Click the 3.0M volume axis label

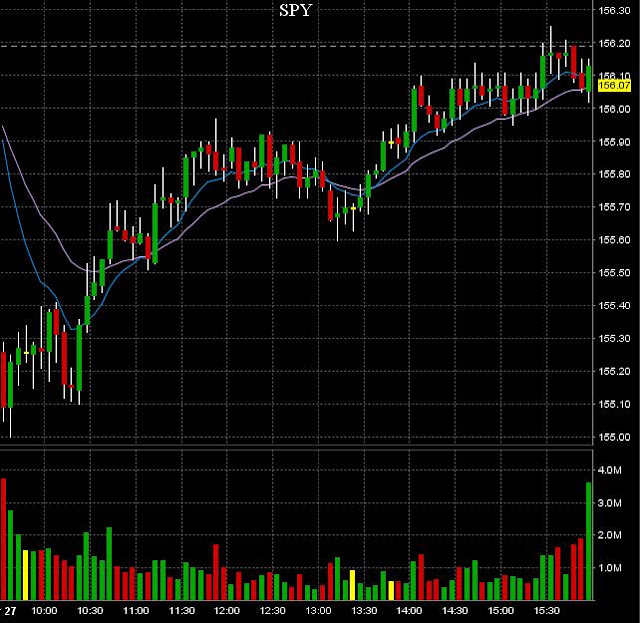point(609,503)
